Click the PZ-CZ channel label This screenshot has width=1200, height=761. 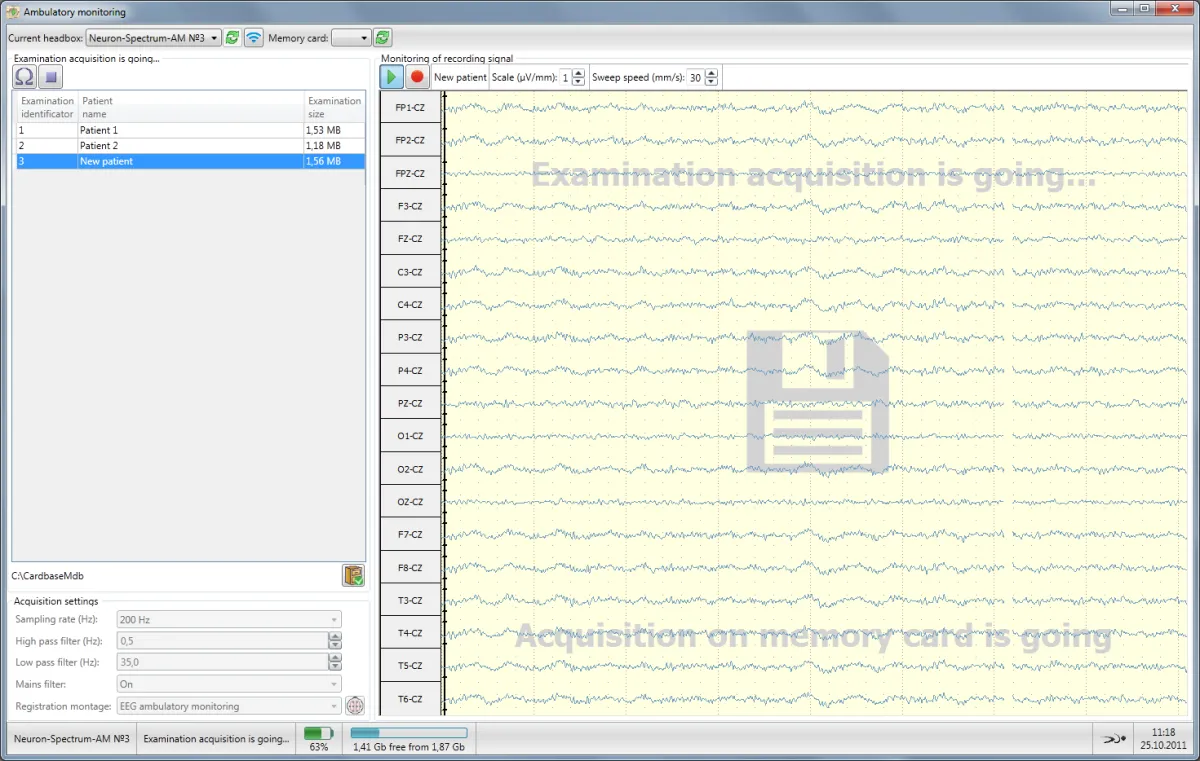[x=410, y=403]
